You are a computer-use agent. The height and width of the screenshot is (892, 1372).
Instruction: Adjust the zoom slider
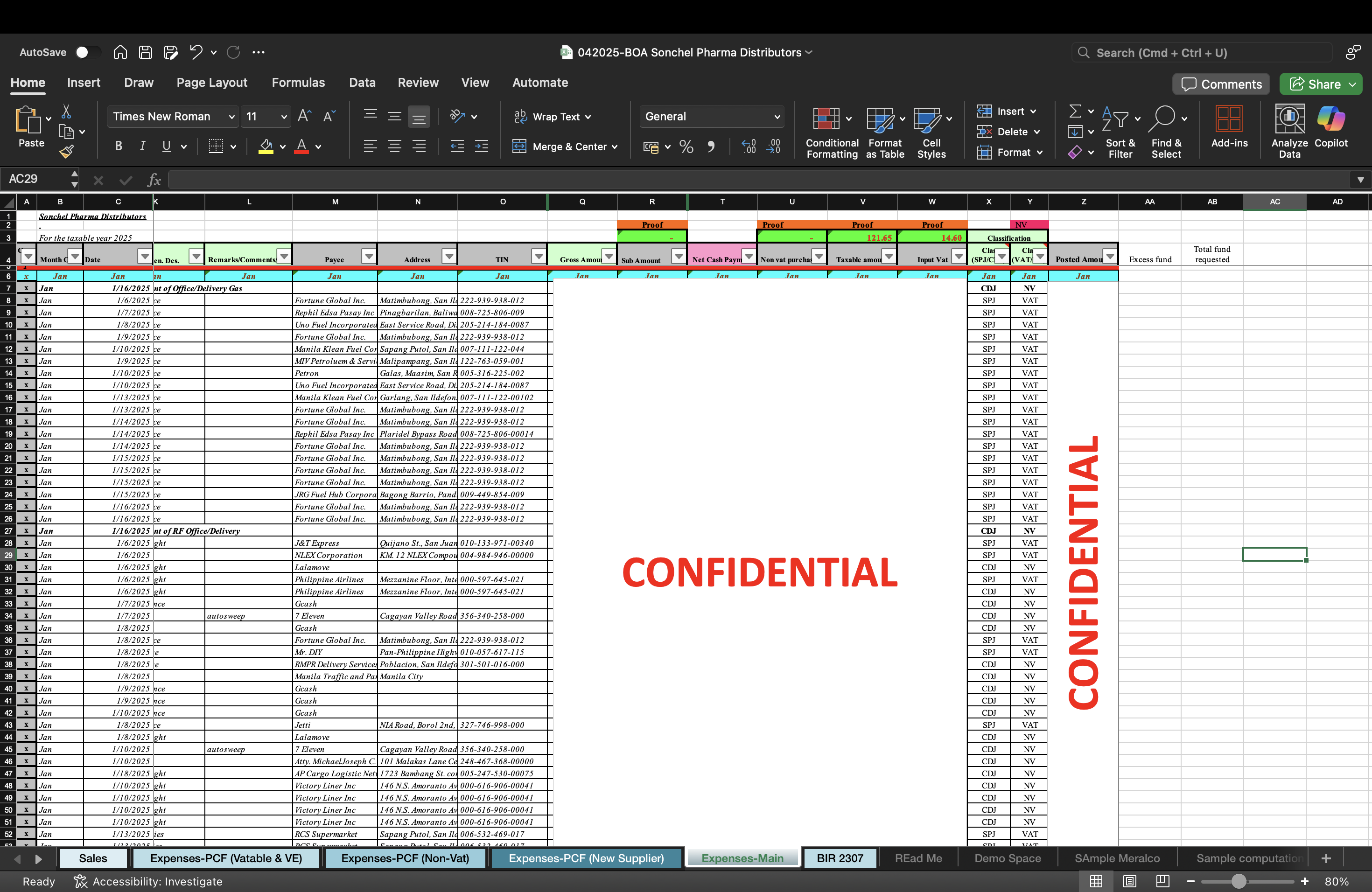pyautogui.click(x=1239, y=881)
